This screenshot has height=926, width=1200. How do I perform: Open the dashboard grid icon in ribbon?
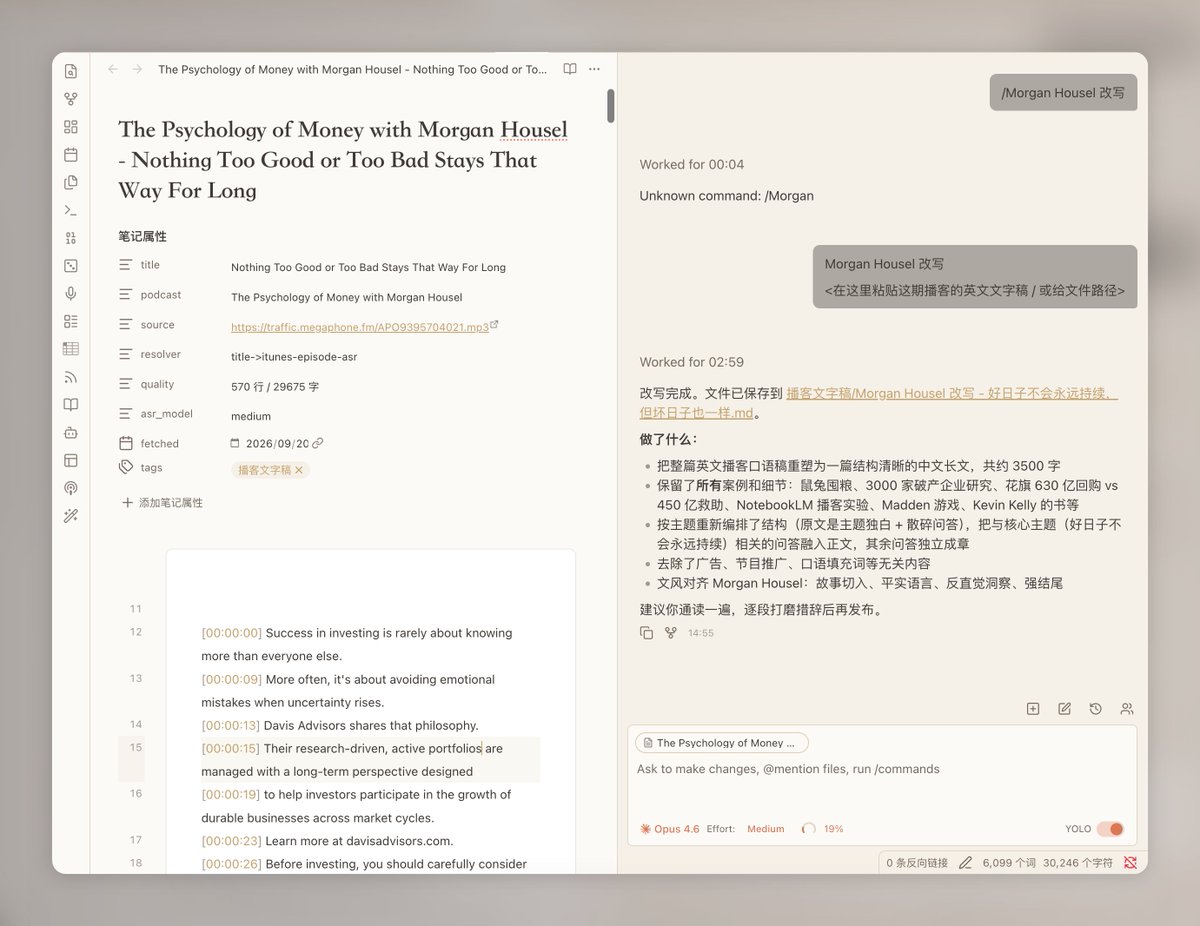coord(71,127)
